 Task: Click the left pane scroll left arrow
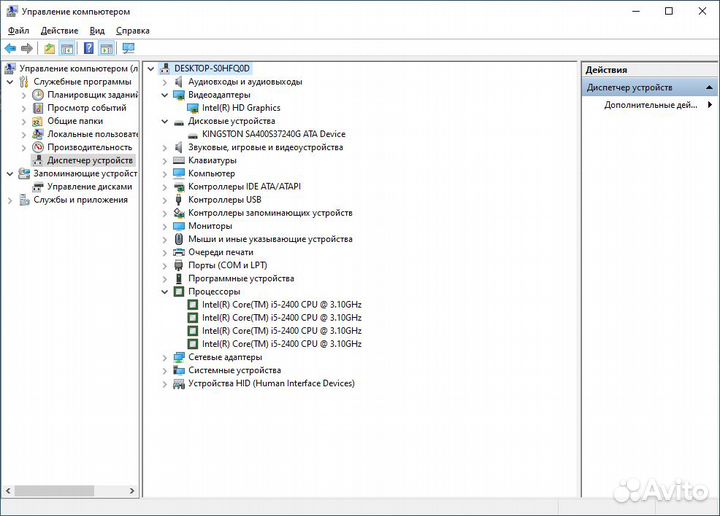tap(8, 491)
